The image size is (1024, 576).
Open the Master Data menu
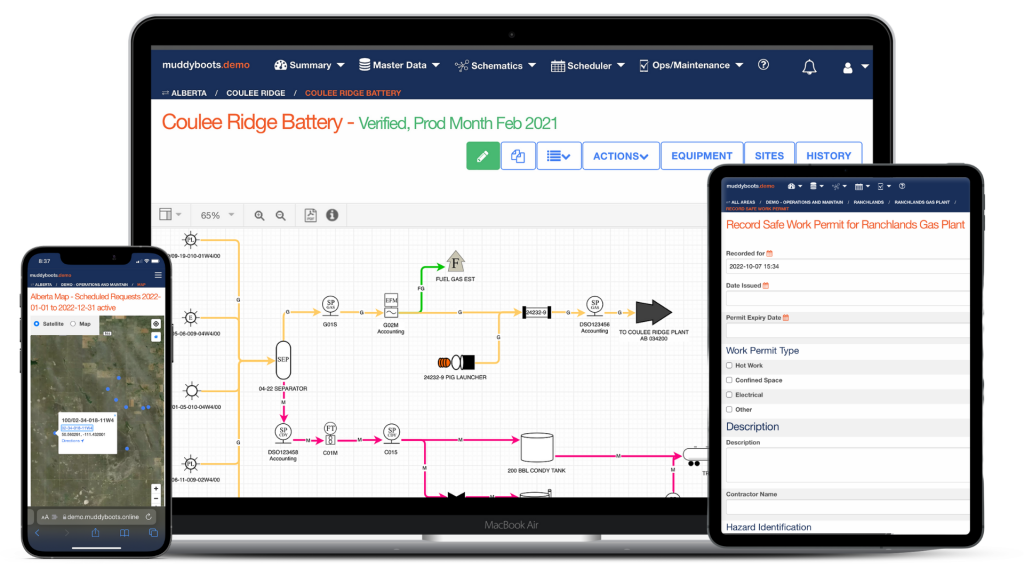click(399, 65)
